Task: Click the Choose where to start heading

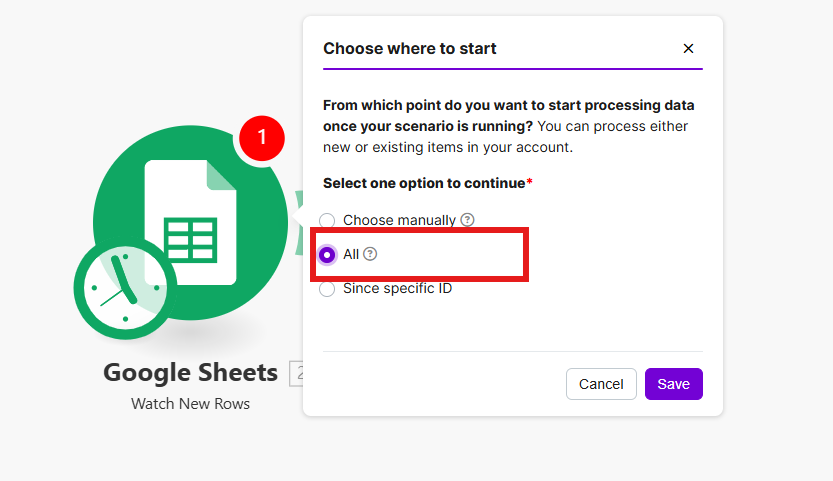Action: pos(410,48)
